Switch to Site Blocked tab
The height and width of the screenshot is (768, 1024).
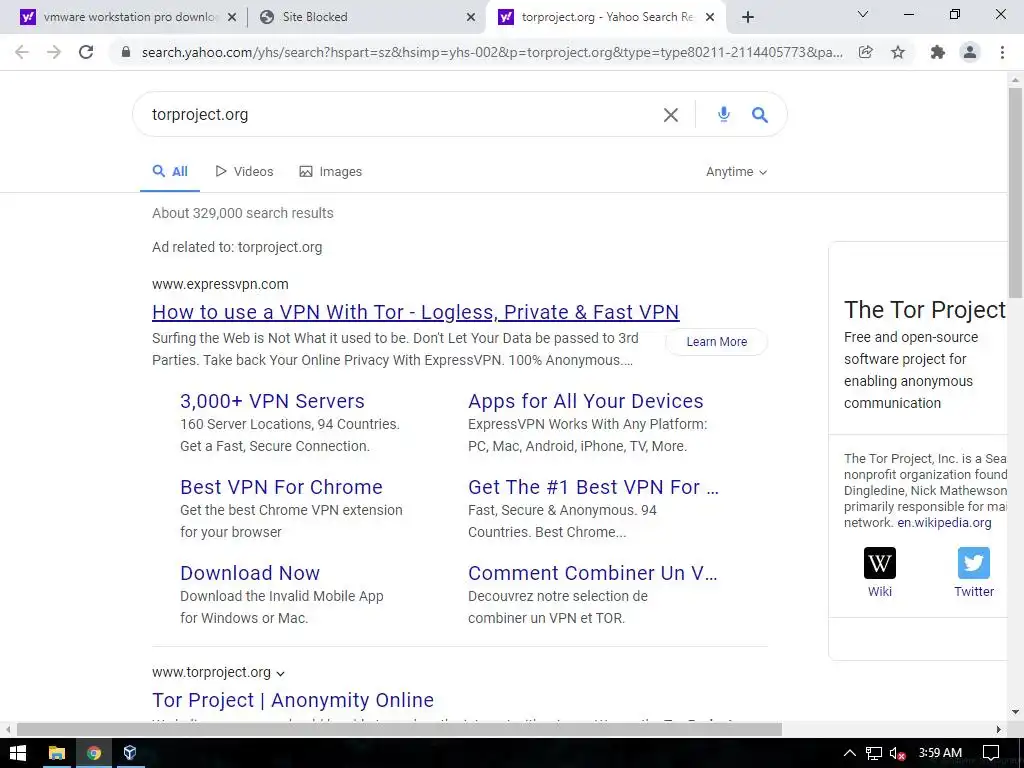tap(366, 17)
